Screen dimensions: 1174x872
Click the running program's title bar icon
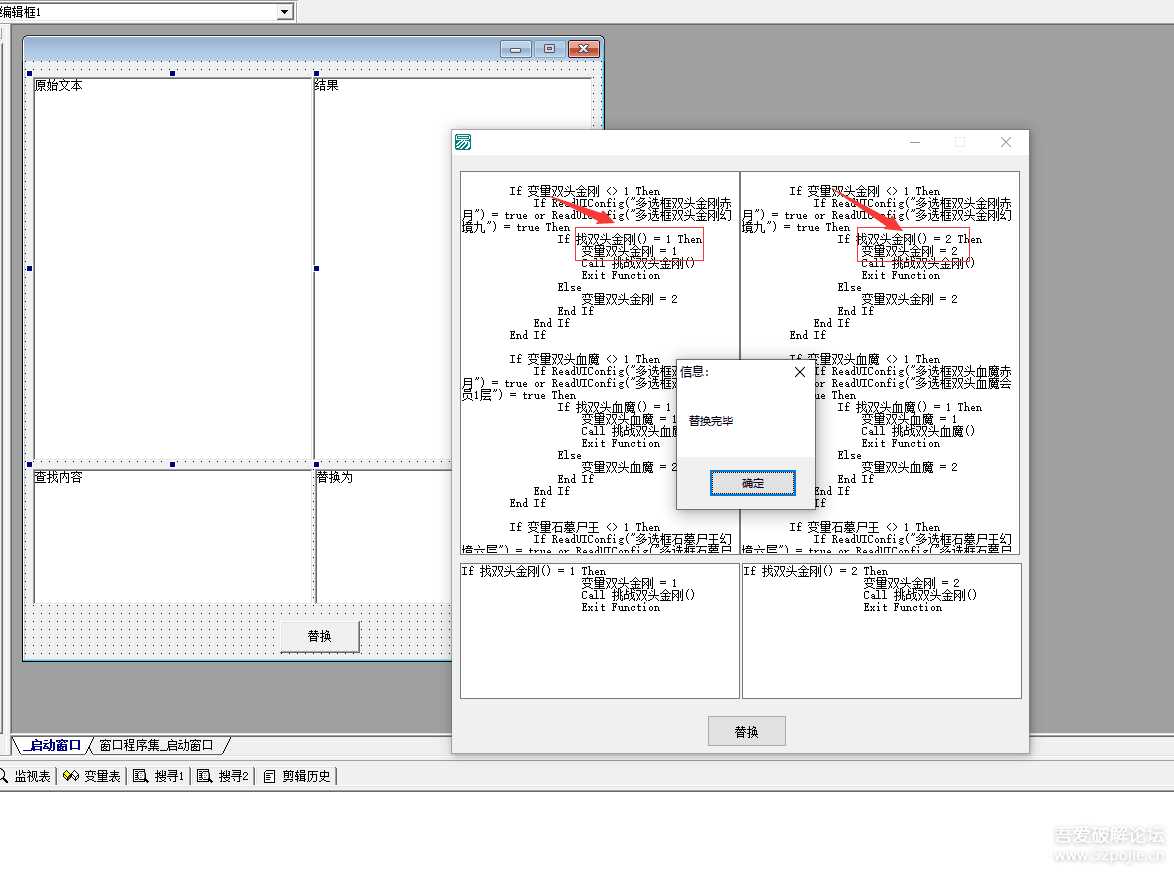463,142
